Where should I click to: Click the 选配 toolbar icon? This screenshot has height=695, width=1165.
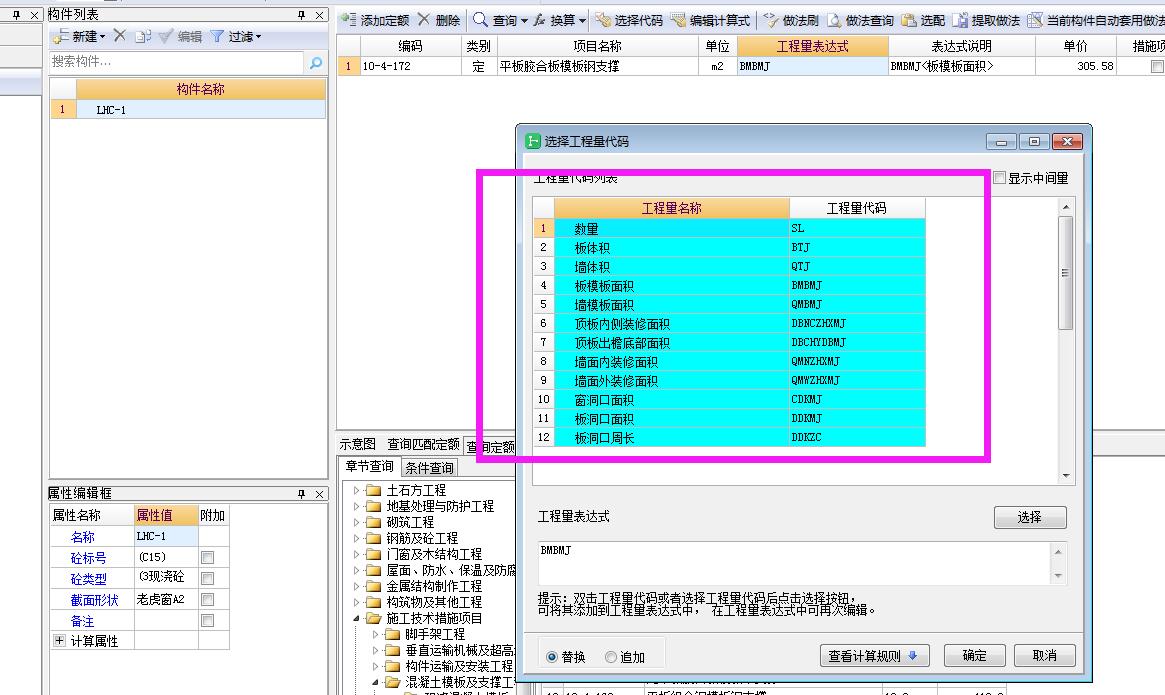click(x=909, y=20)
